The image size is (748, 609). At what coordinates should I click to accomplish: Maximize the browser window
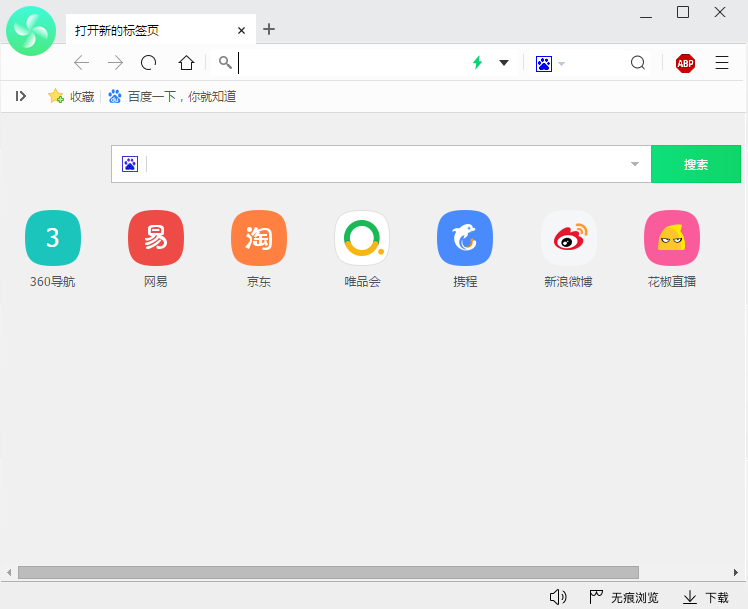683,12
